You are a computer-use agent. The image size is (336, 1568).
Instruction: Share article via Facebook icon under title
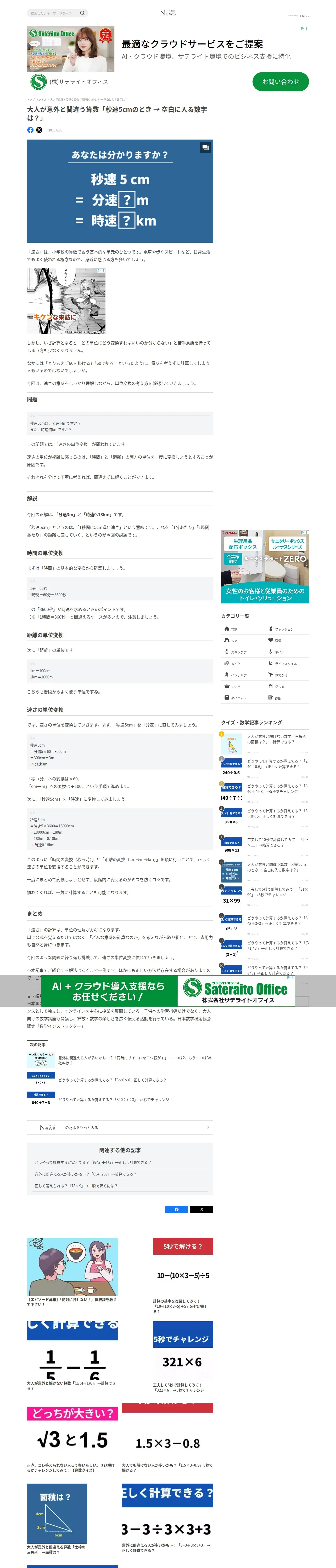coord(31,130)
